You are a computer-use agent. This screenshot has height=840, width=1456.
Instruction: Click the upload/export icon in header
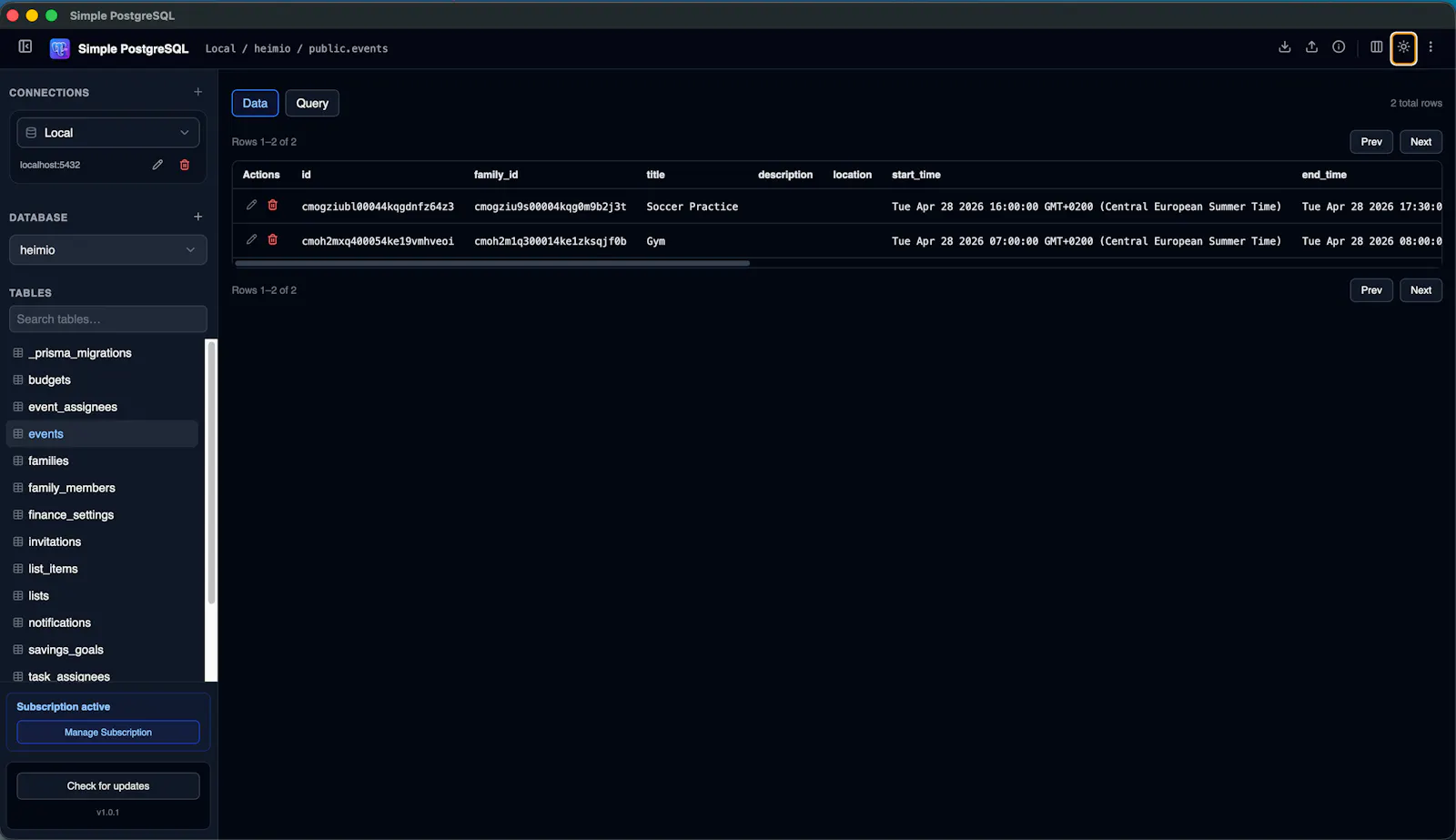(1312, 47)
